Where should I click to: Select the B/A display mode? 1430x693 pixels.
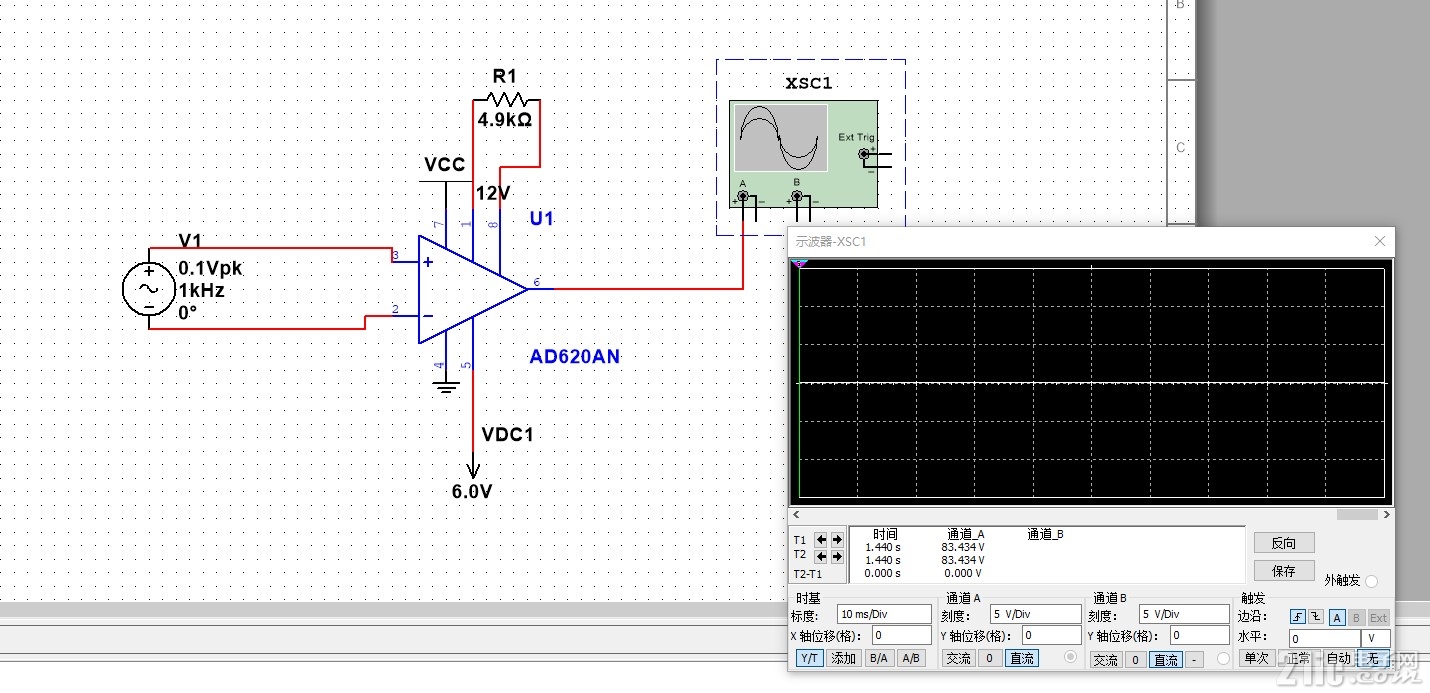click(x=879, y=658)
